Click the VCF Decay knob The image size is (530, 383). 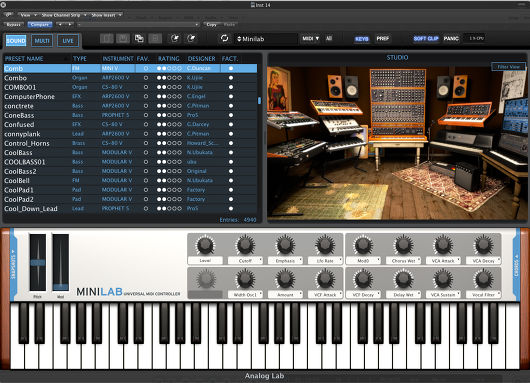pyautogui.click(x=363, y=279)
